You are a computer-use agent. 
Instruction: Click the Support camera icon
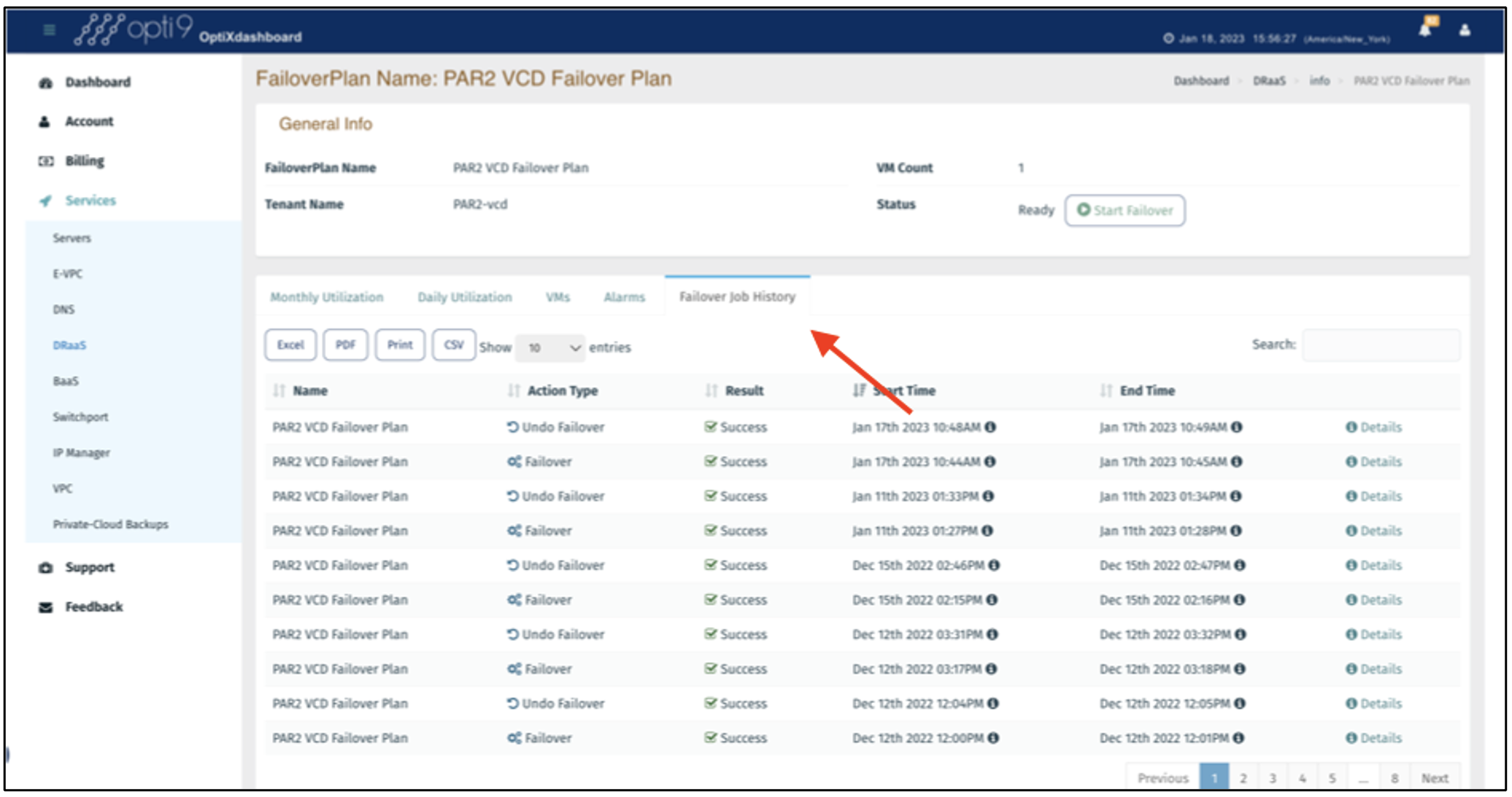(x=45, y=567)
